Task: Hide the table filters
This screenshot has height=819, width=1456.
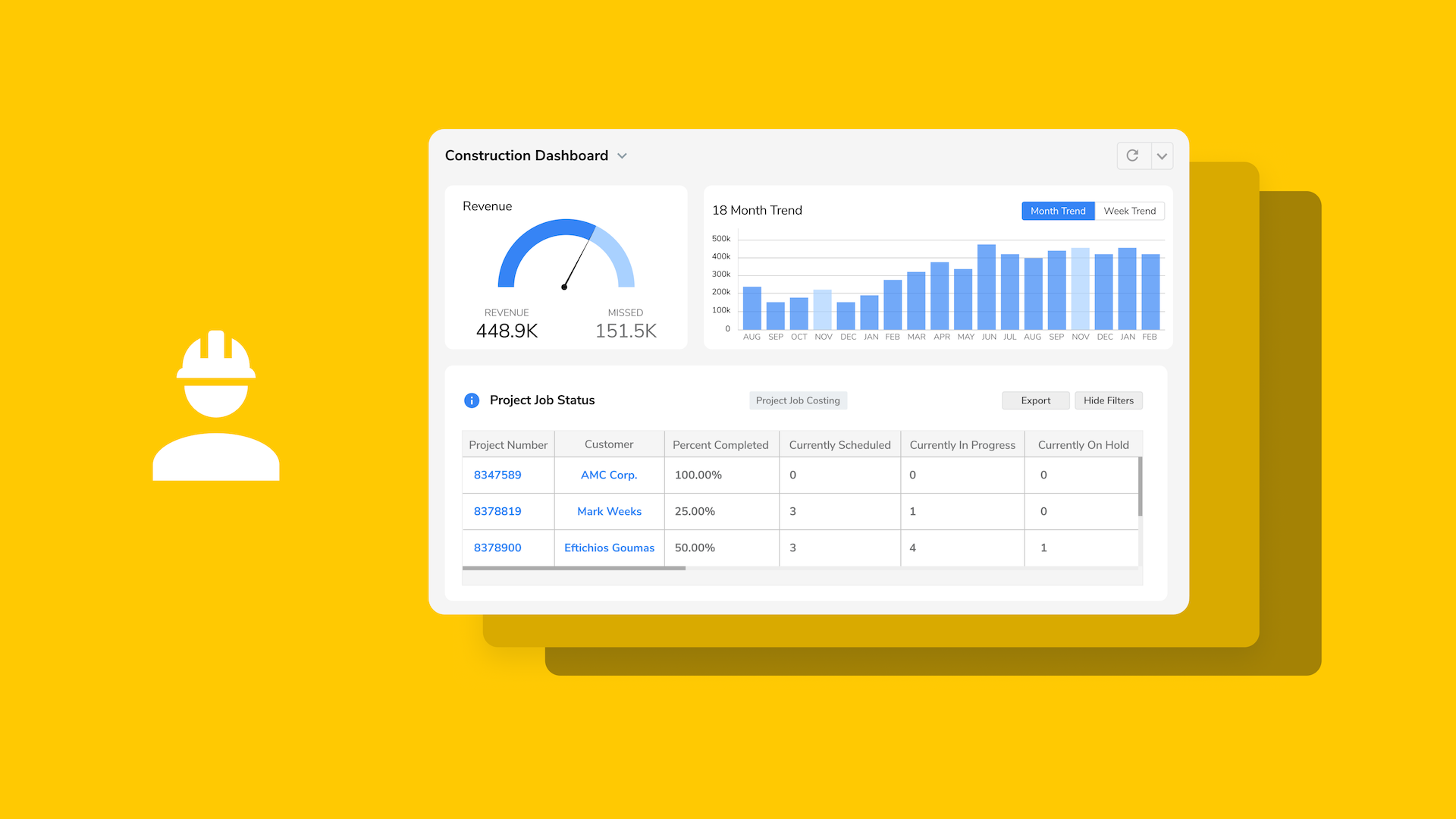Action: [x=1108, y=400]
